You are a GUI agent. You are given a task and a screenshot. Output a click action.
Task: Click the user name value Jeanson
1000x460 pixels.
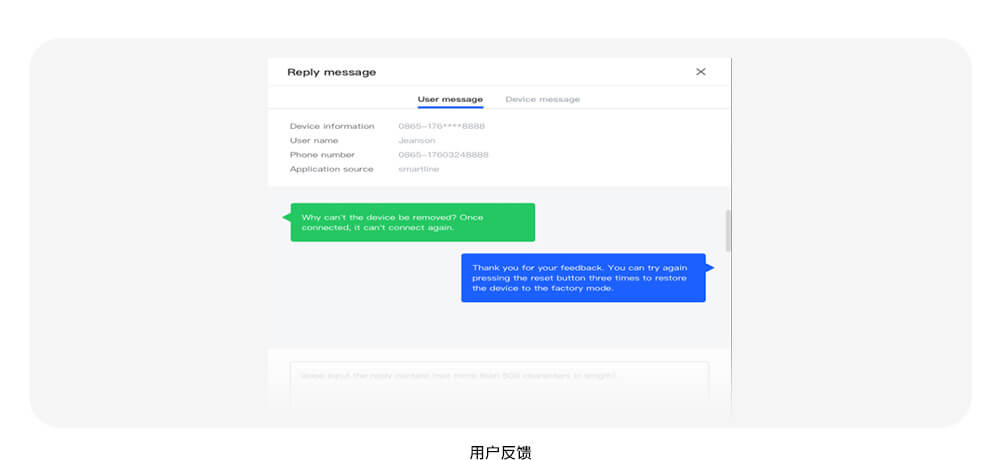[417, 141]
